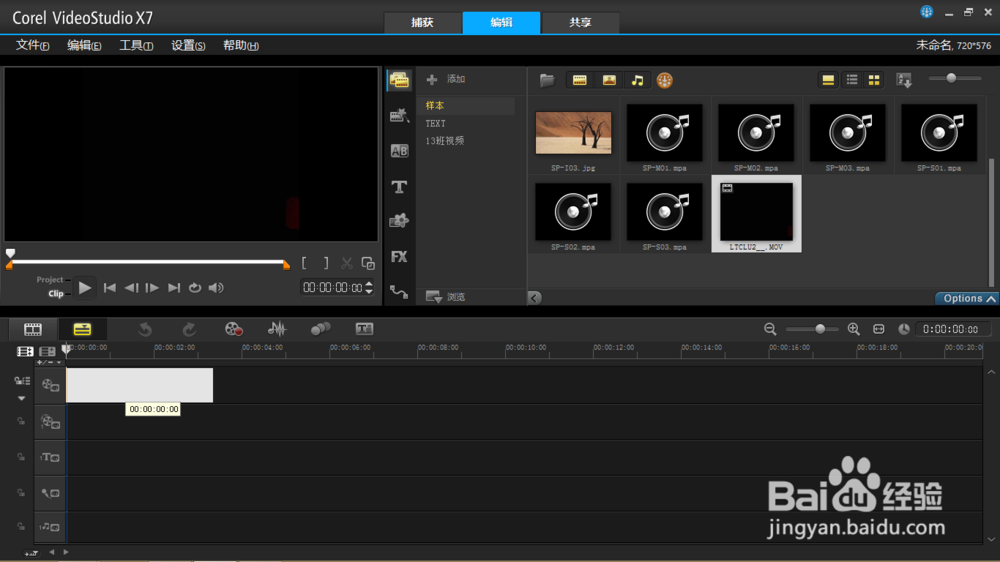Screen dimensions: 1000x562
Task: Open the Title (T) library
Action: tap(399, 187)
